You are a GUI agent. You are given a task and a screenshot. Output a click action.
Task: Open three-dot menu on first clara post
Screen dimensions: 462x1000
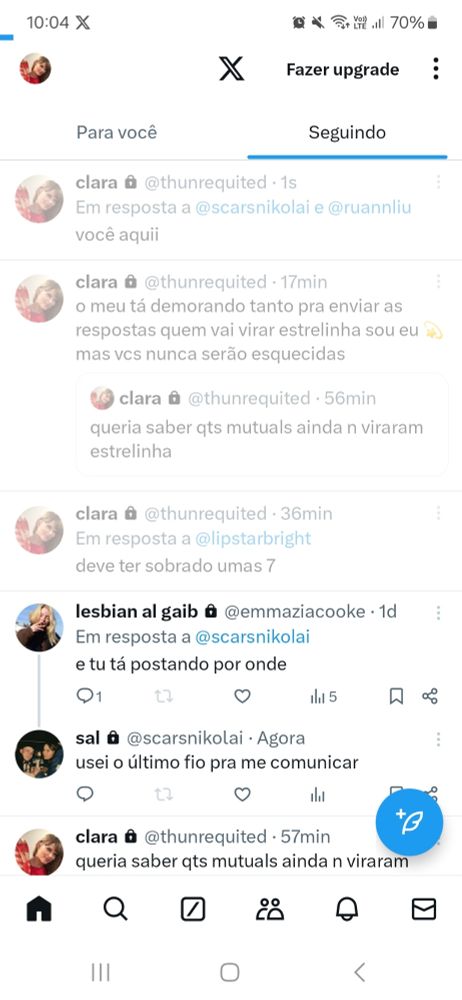[x=438, y=183]
